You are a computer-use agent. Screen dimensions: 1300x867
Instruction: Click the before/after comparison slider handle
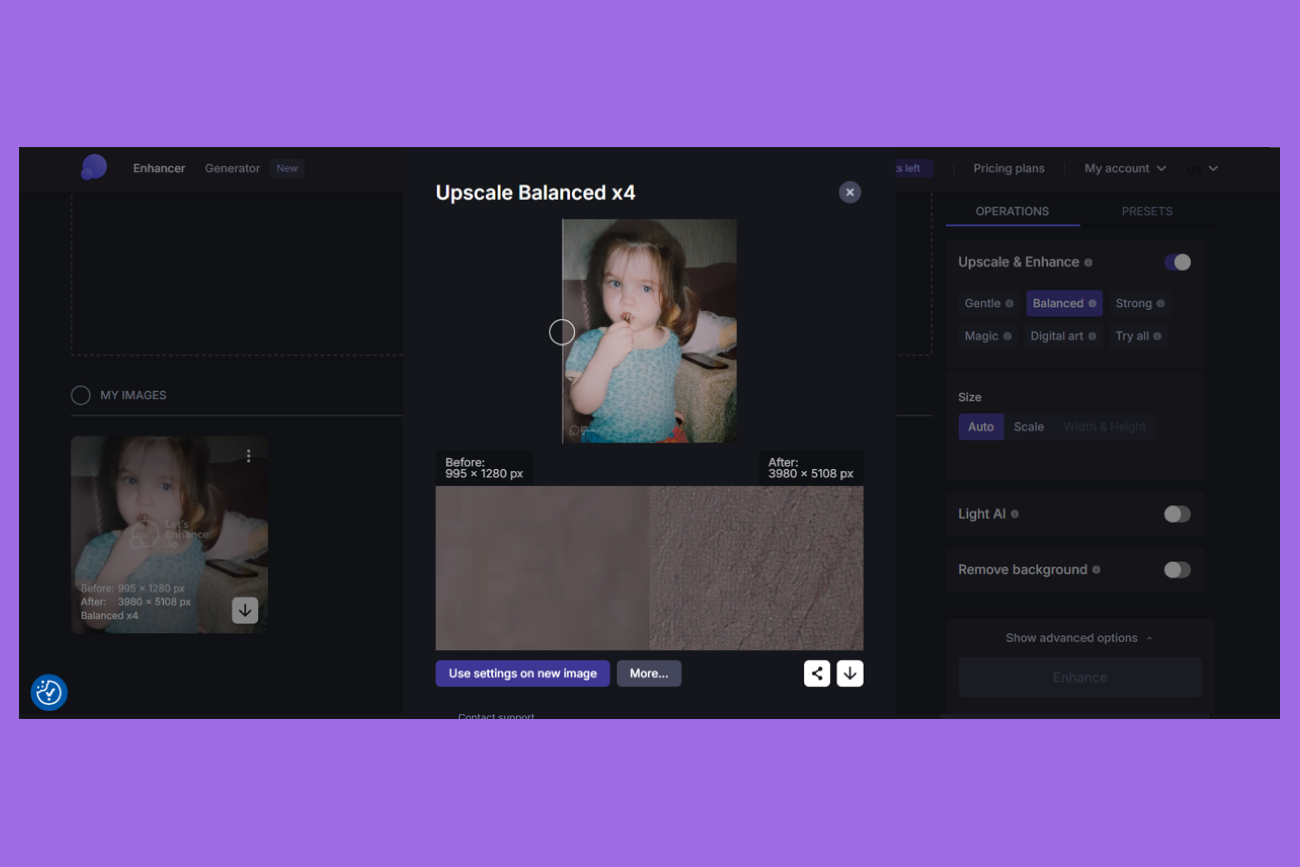click(x=562, y=332)
